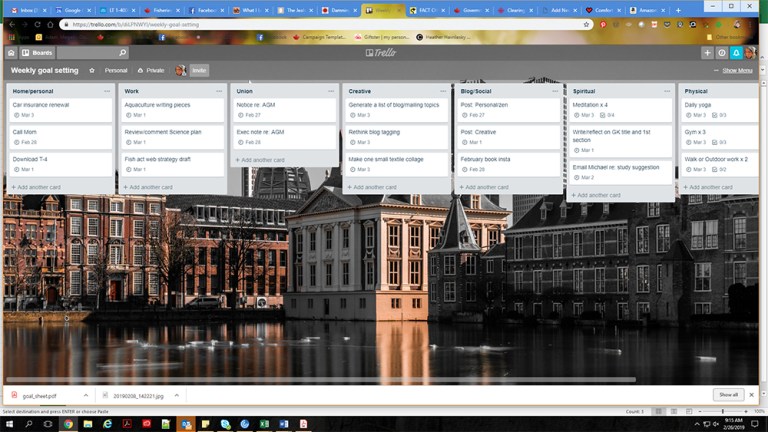Image resolution: width=768 pixels, height=432 pixels.
Task: Open the Creative list actions menu
Action: pyautogui.click(x=442, y=91)
